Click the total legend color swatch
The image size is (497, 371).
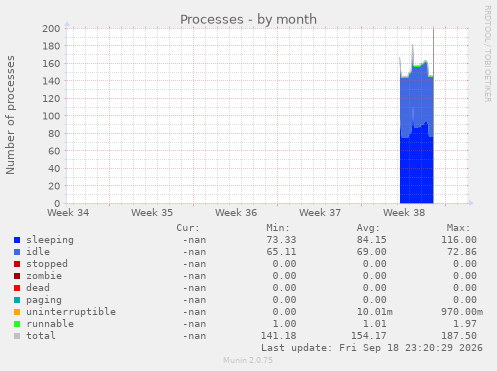[x=17, y=336]
